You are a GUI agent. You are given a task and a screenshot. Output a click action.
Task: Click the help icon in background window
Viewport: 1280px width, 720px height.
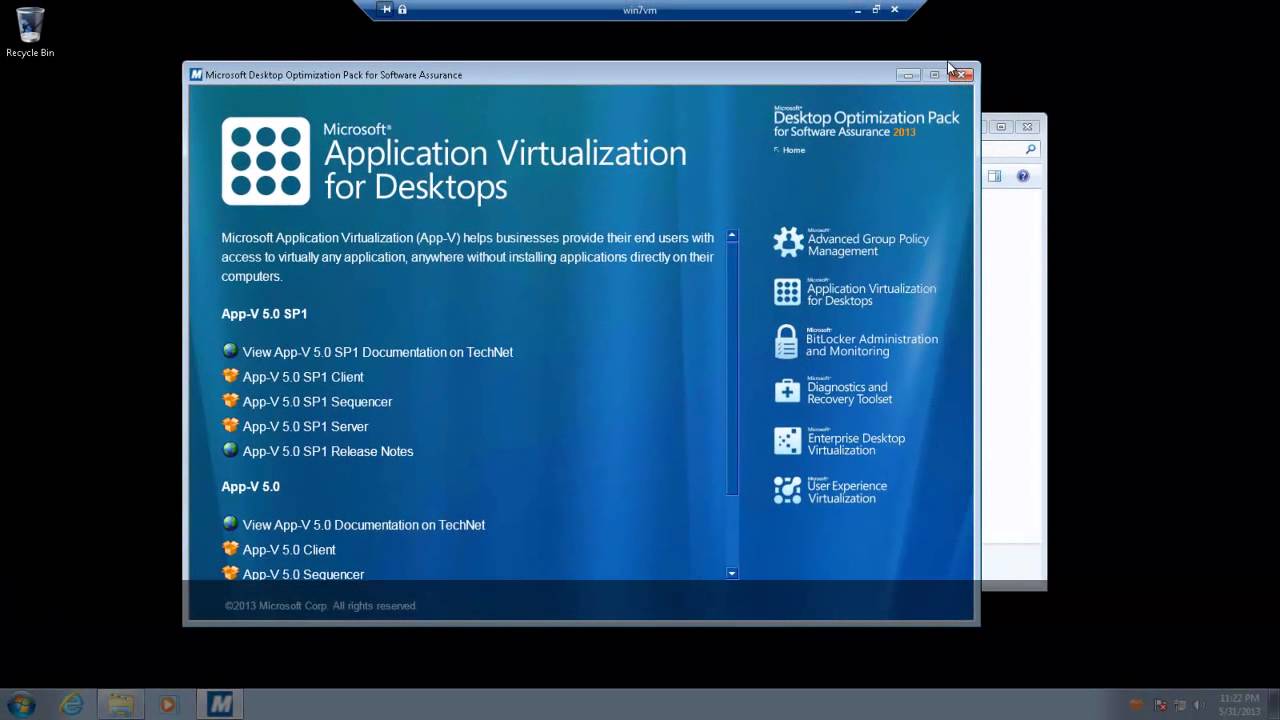click(1023, 176)
